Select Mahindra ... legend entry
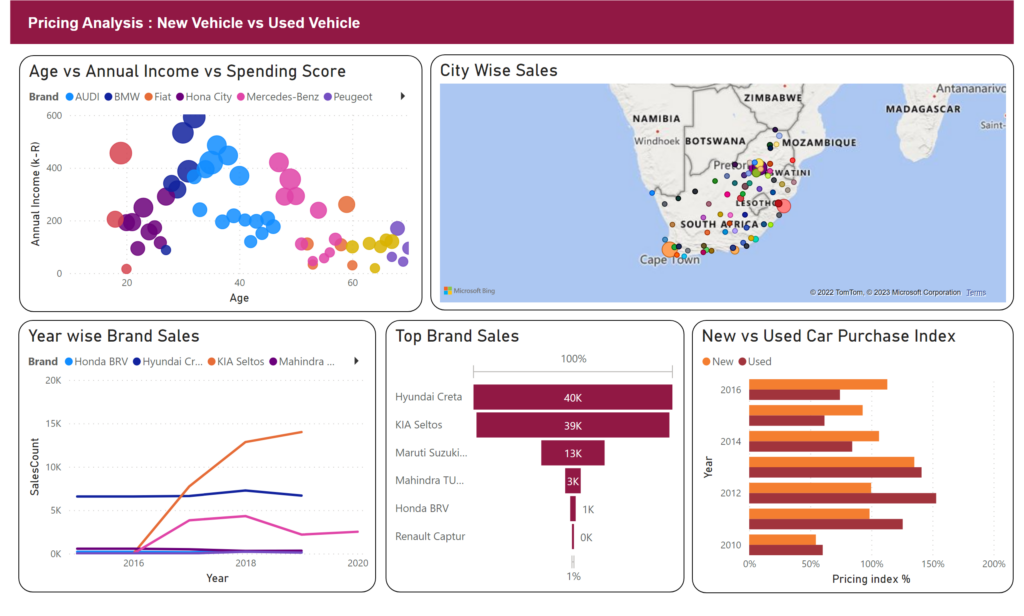This screenshot has height=616, width=1024. pos(302,361)
